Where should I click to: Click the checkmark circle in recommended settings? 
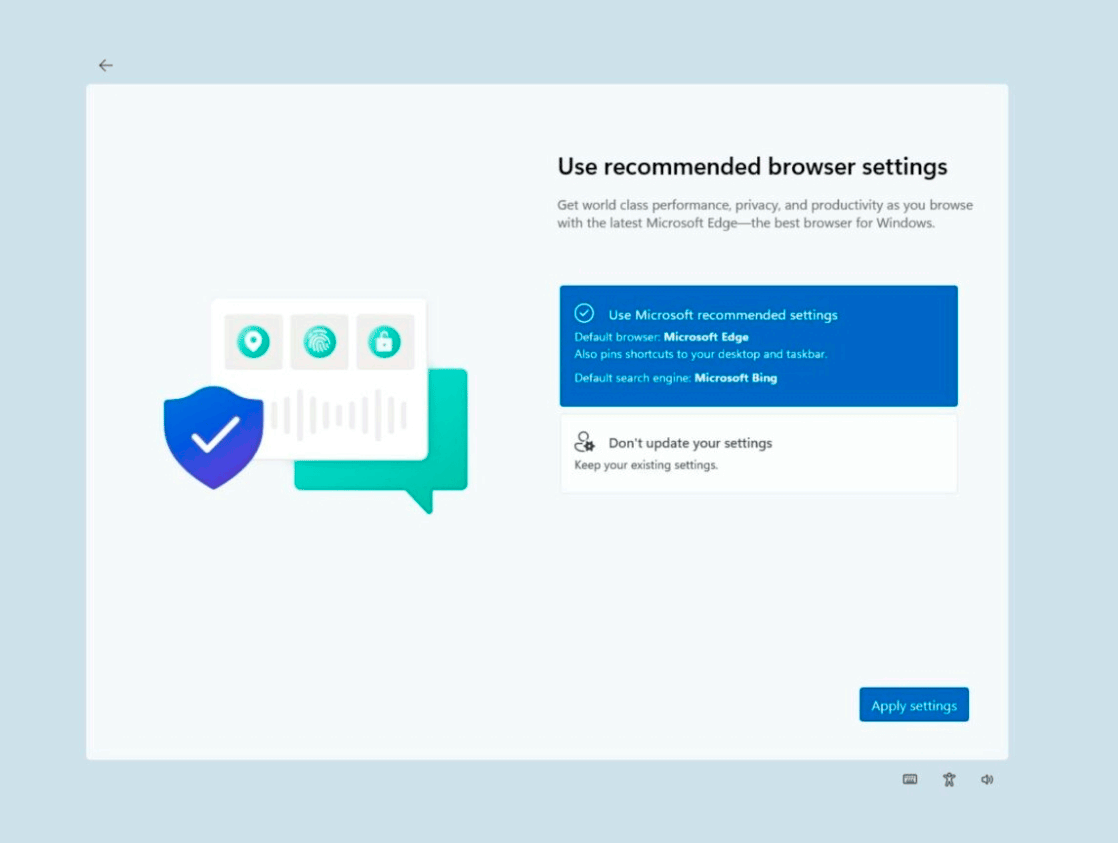pyautogui.click(x=584, y=313)
